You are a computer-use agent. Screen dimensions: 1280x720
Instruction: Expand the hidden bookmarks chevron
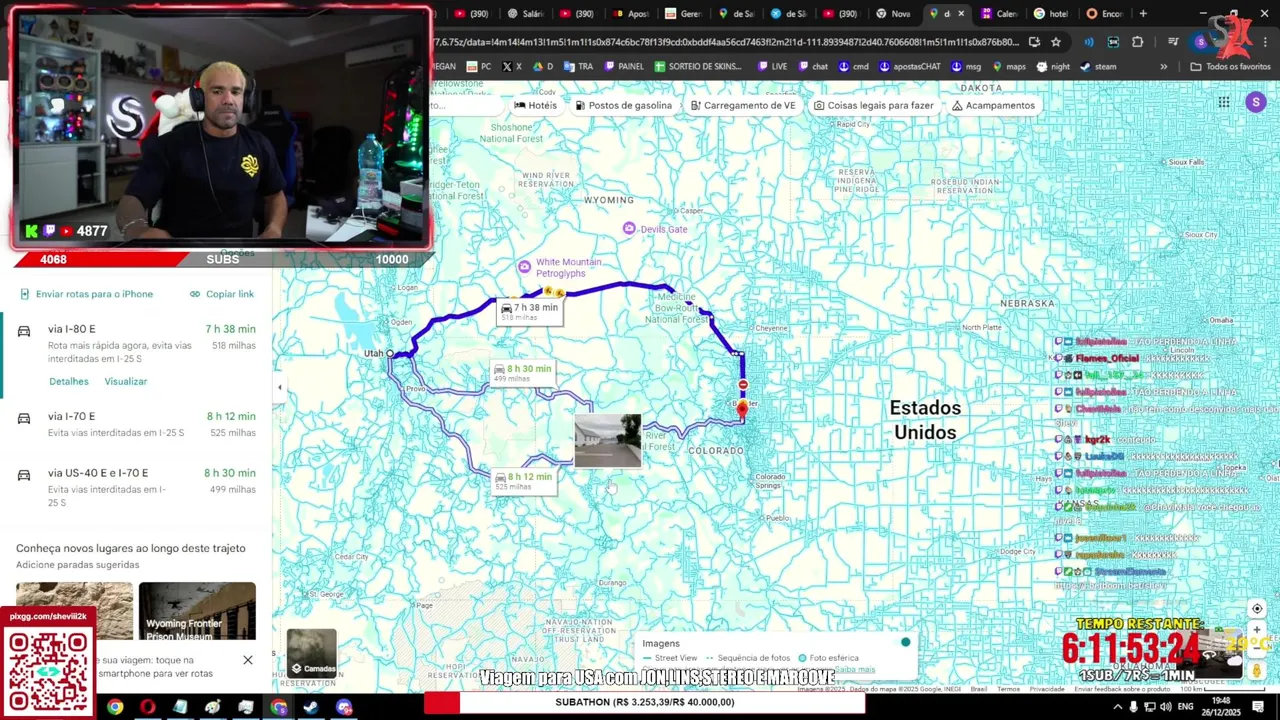click(1163, 67)
